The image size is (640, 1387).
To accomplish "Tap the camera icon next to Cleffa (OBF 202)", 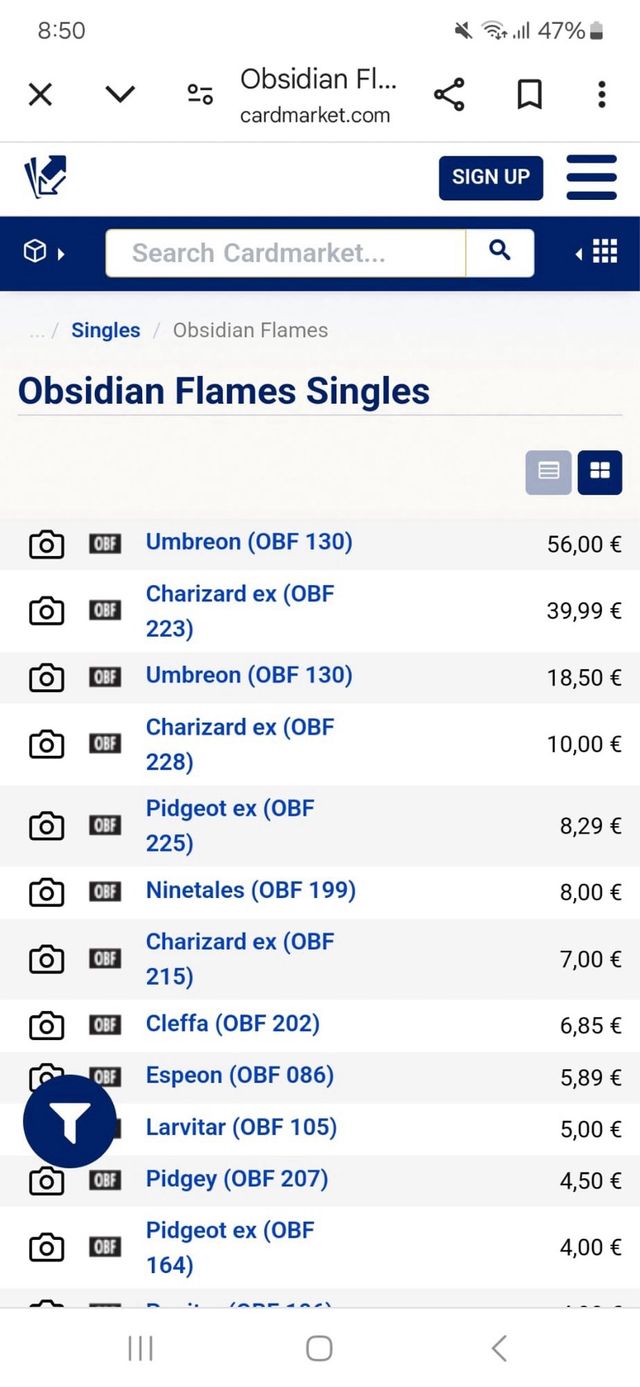I will pyautogui.click(x=45, y=1024).
